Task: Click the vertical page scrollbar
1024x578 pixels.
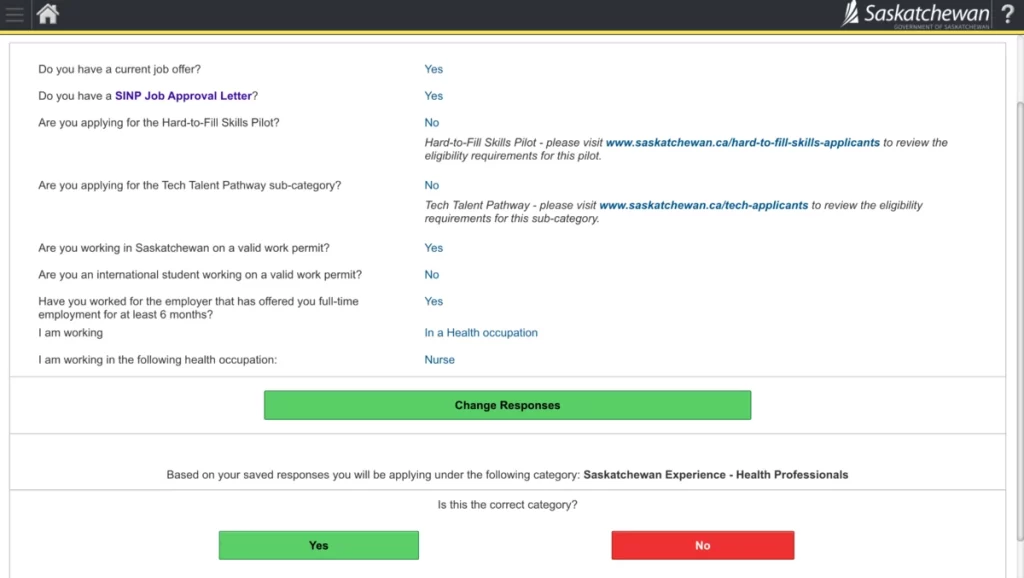Action: click(1019, 300)
